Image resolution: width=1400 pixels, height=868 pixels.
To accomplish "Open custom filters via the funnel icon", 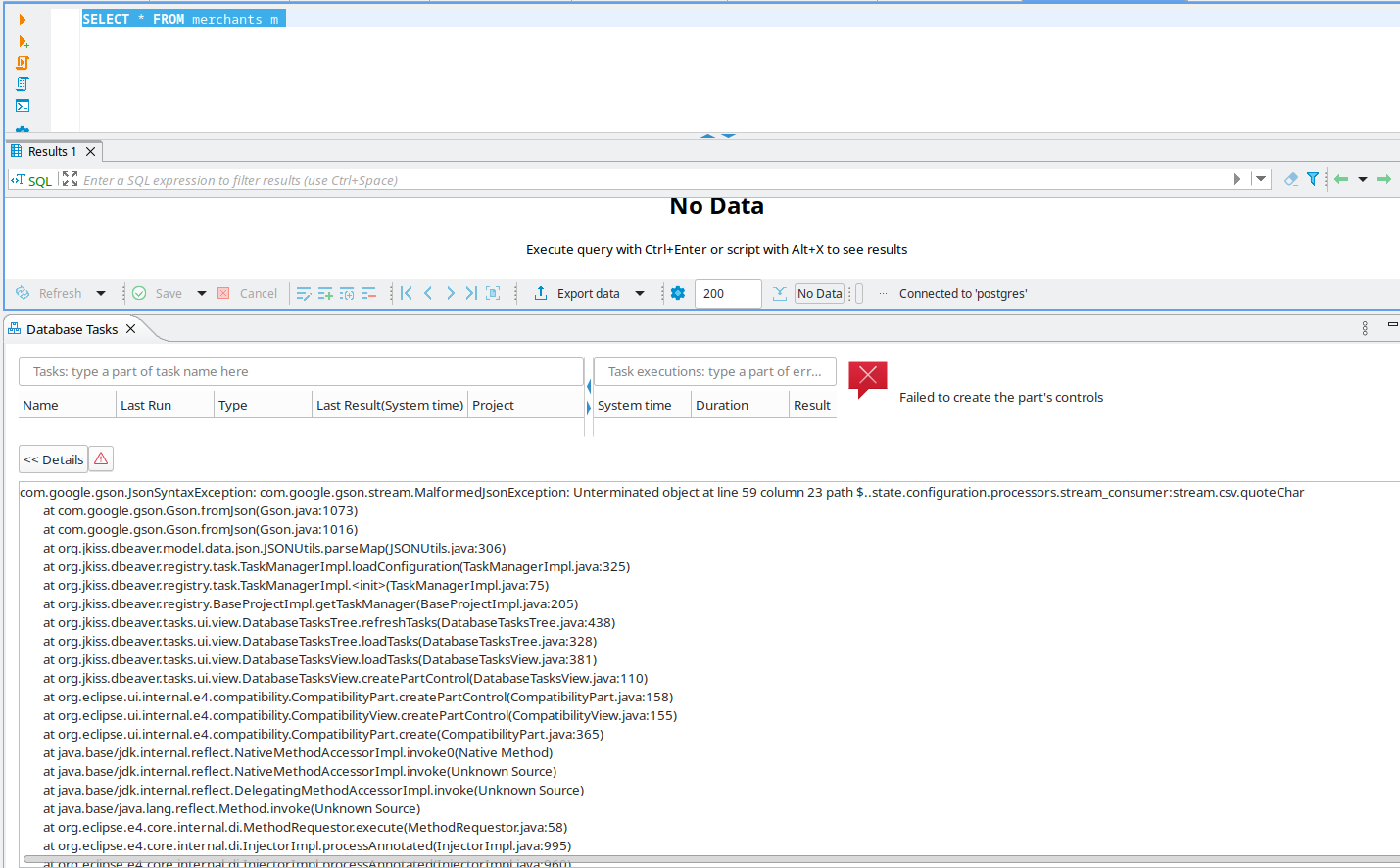I will pyautogui.click(x=1313, y=179).
